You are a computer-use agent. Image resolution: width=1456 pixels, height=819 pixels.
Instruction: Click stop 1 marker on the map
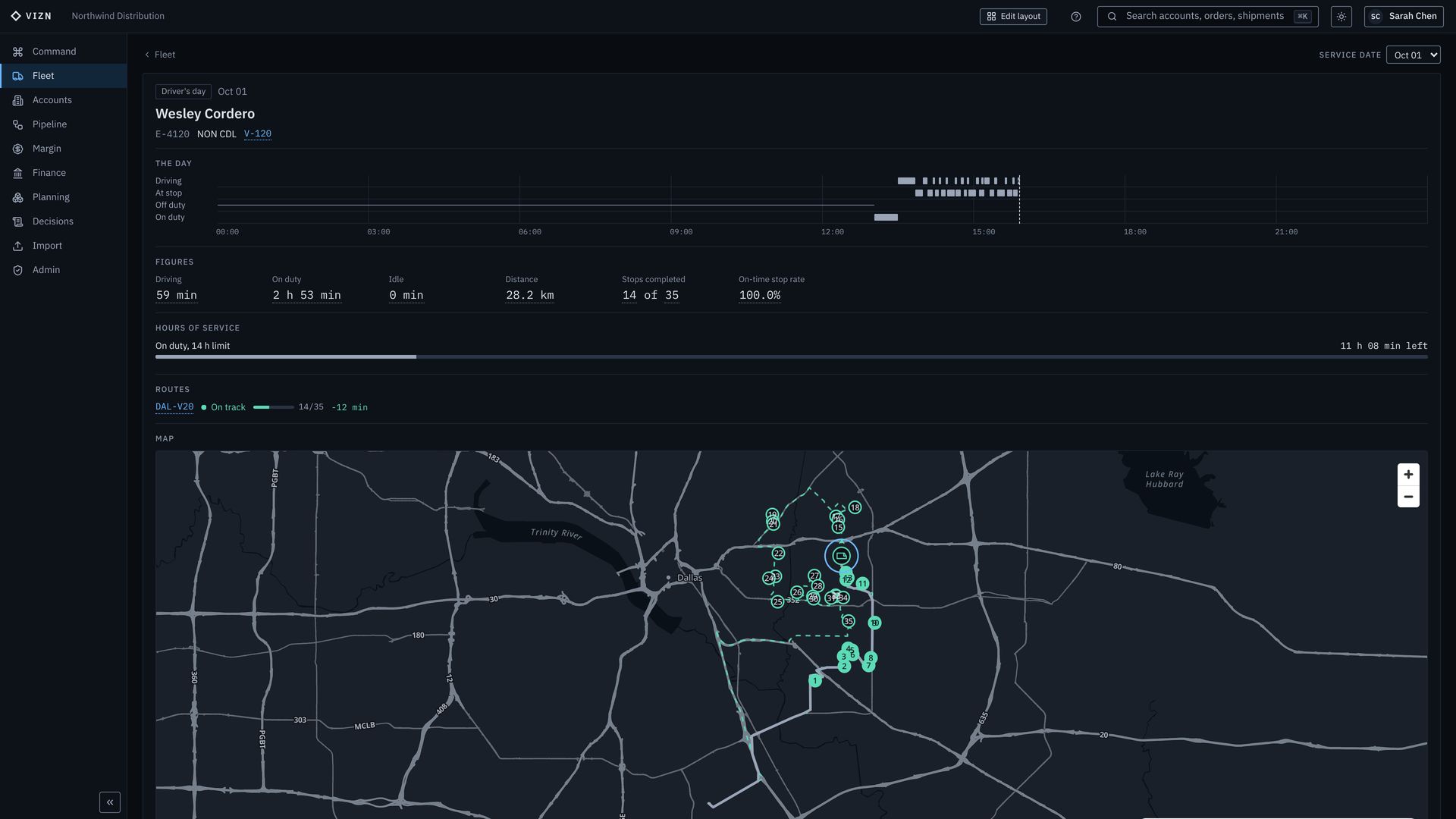tap(815, 681)
